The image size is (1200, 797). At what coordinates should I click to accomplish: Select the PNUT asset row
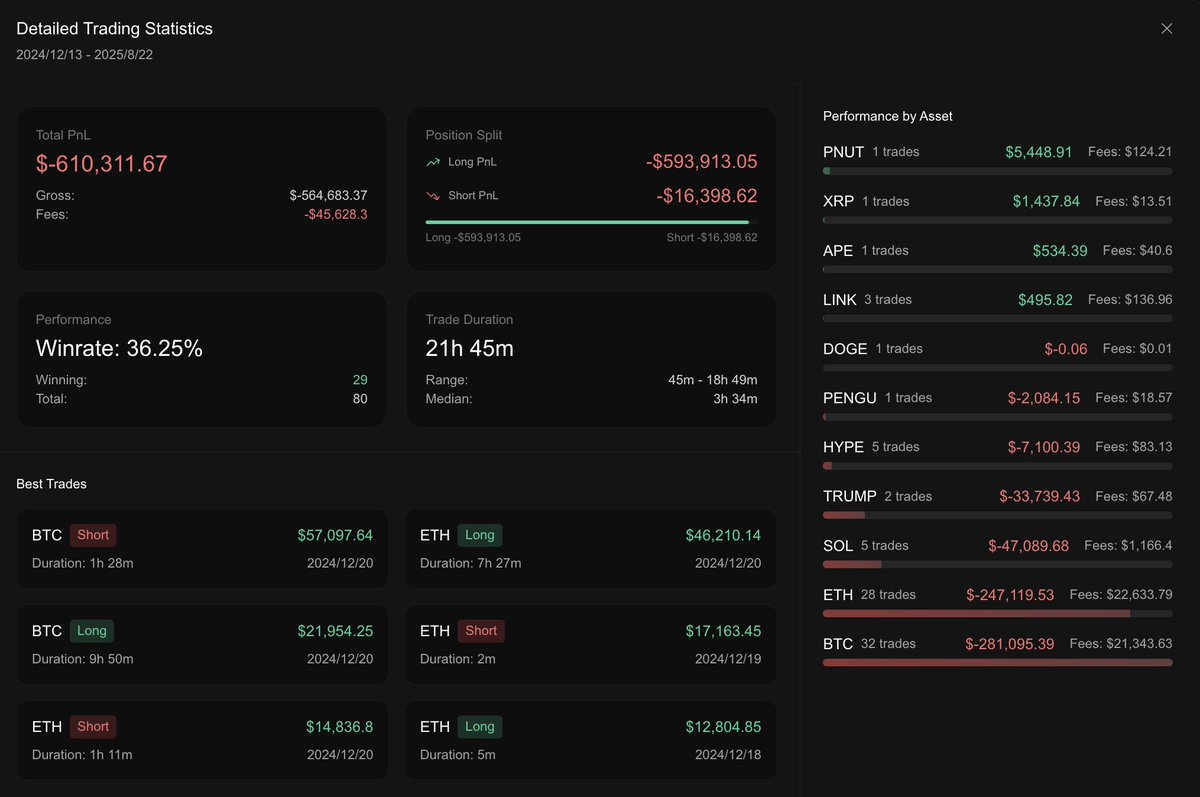pos(997,152)
